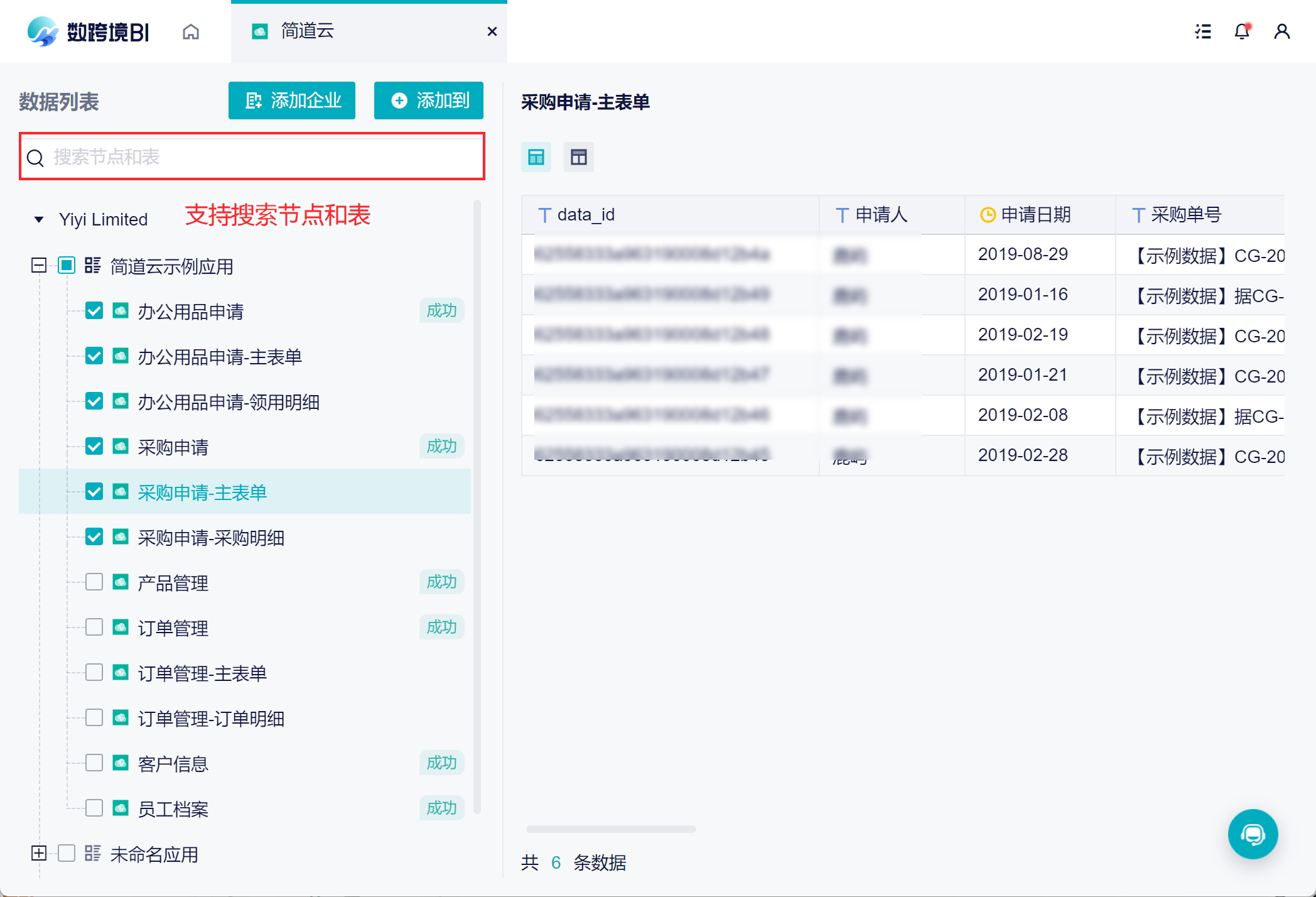Select 采购申请-采购明细 in the tree
Screen dimensions: 1316x897
click(x=211, y=538)
